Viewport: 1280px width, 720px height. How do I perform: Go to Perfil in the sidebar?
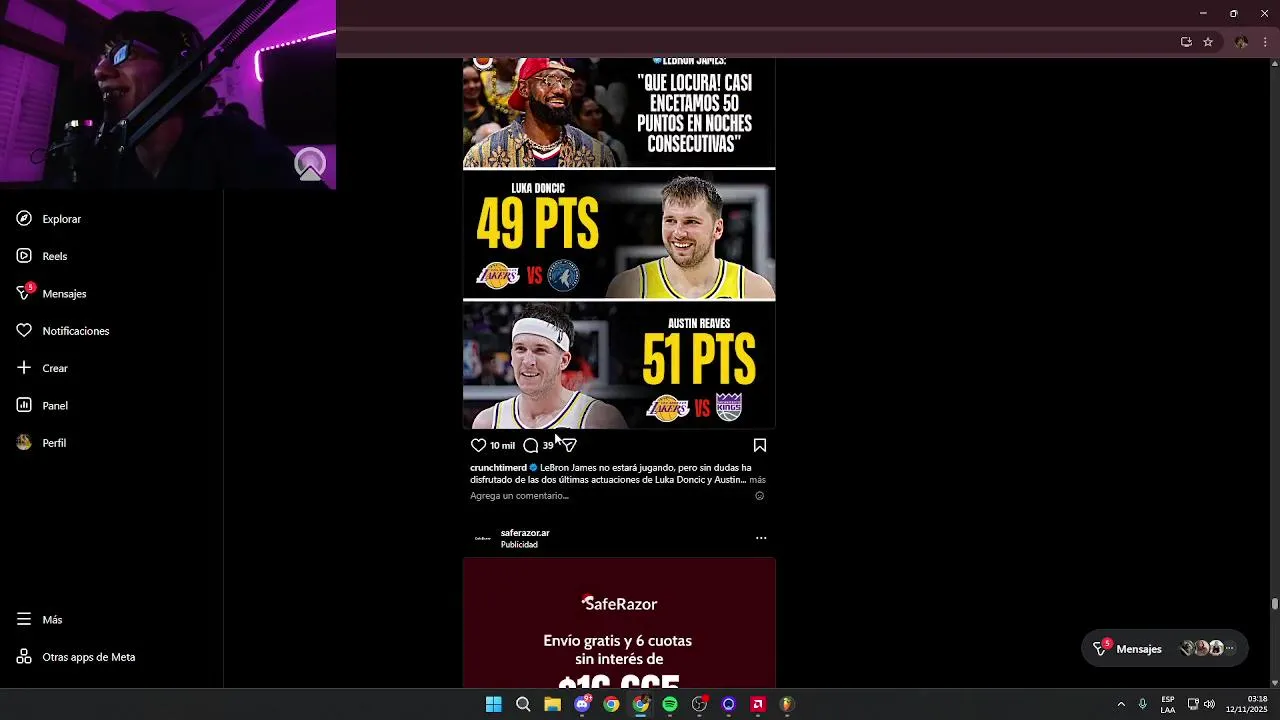[42, 443]
